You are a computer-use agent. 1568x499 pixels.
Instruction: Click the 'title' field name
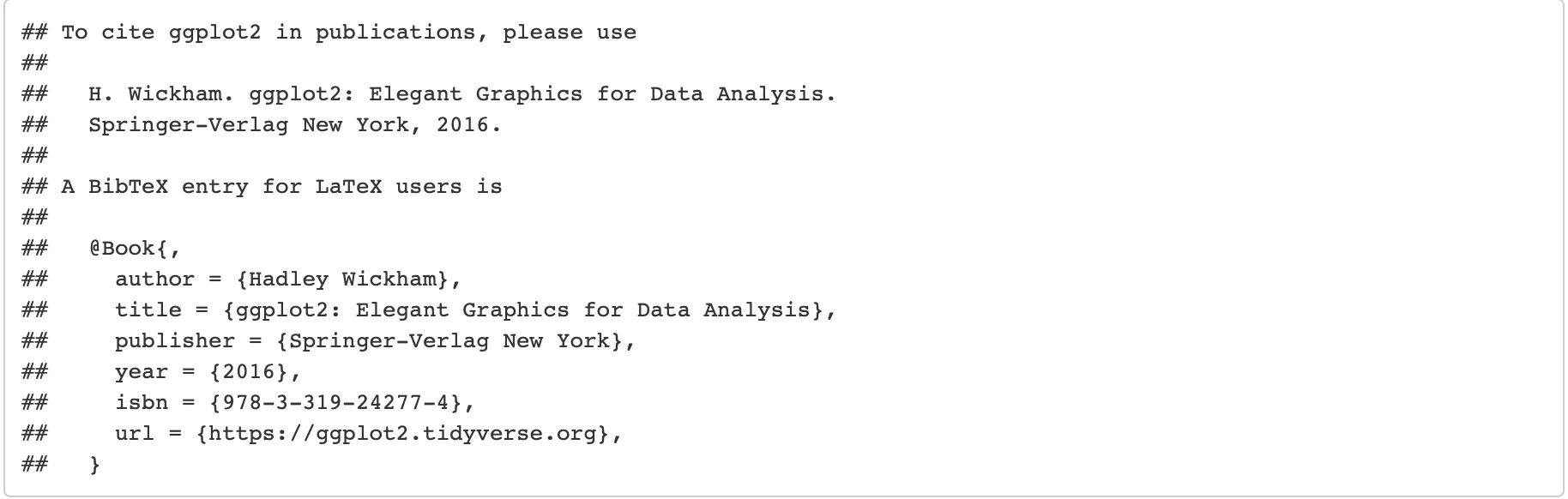148,310
